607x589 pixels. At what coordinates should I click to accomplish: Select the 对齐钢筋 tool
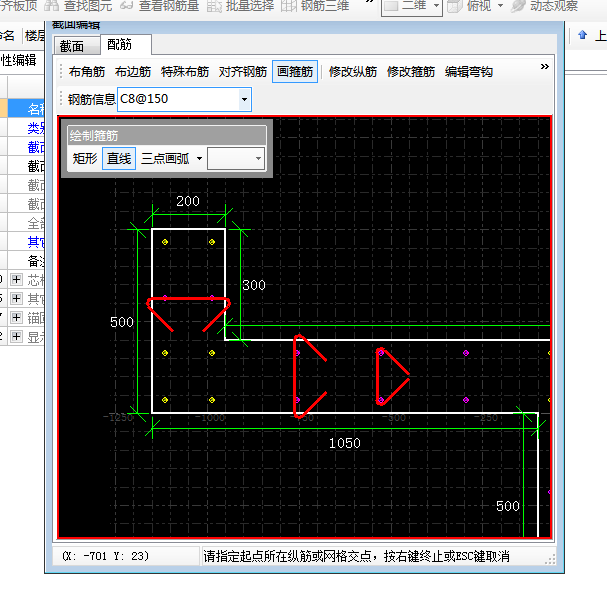[x=243, y=72]
